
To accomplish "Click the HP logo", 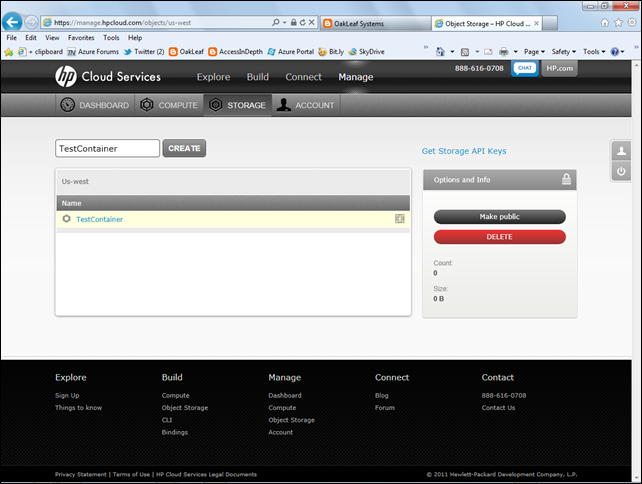I will tap(66, 77).
